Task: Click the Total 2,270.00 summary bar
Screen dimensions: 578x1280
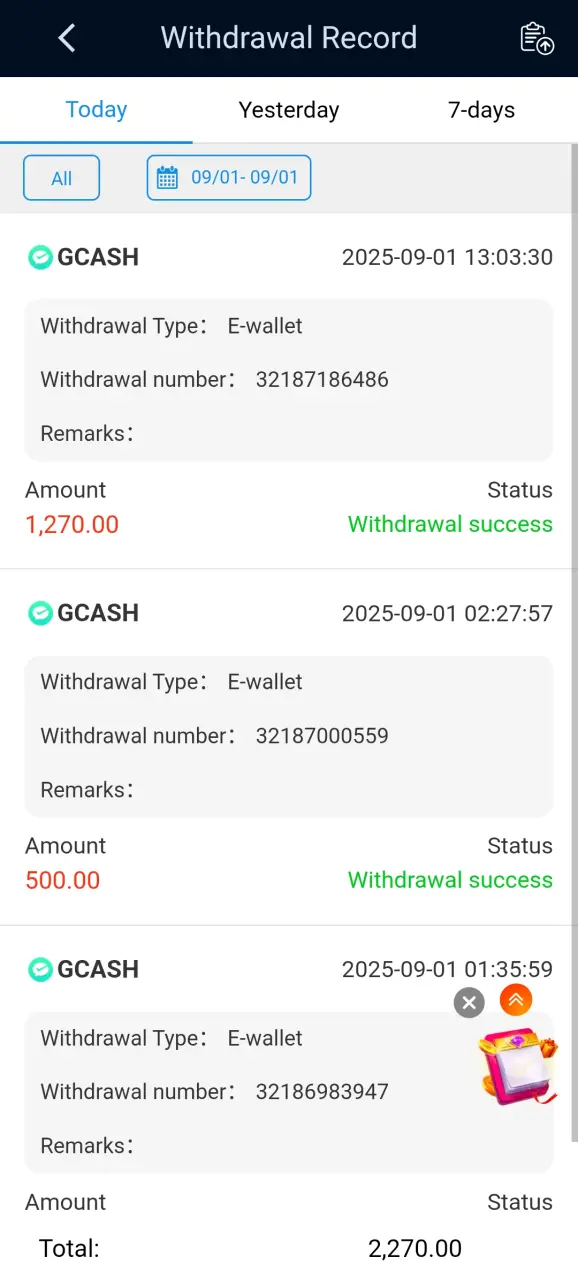Action: point(289,1248)
